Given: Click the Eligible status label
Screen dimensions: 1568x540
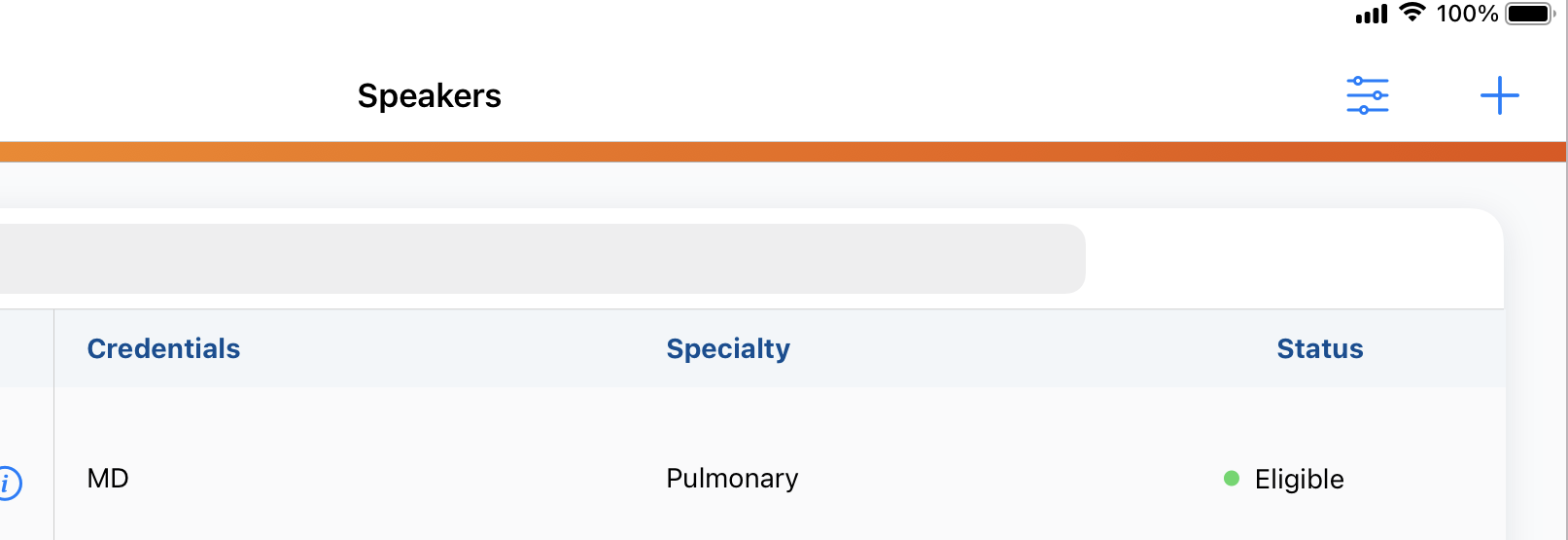Looking at the screenshot, I should [1299, 479].
